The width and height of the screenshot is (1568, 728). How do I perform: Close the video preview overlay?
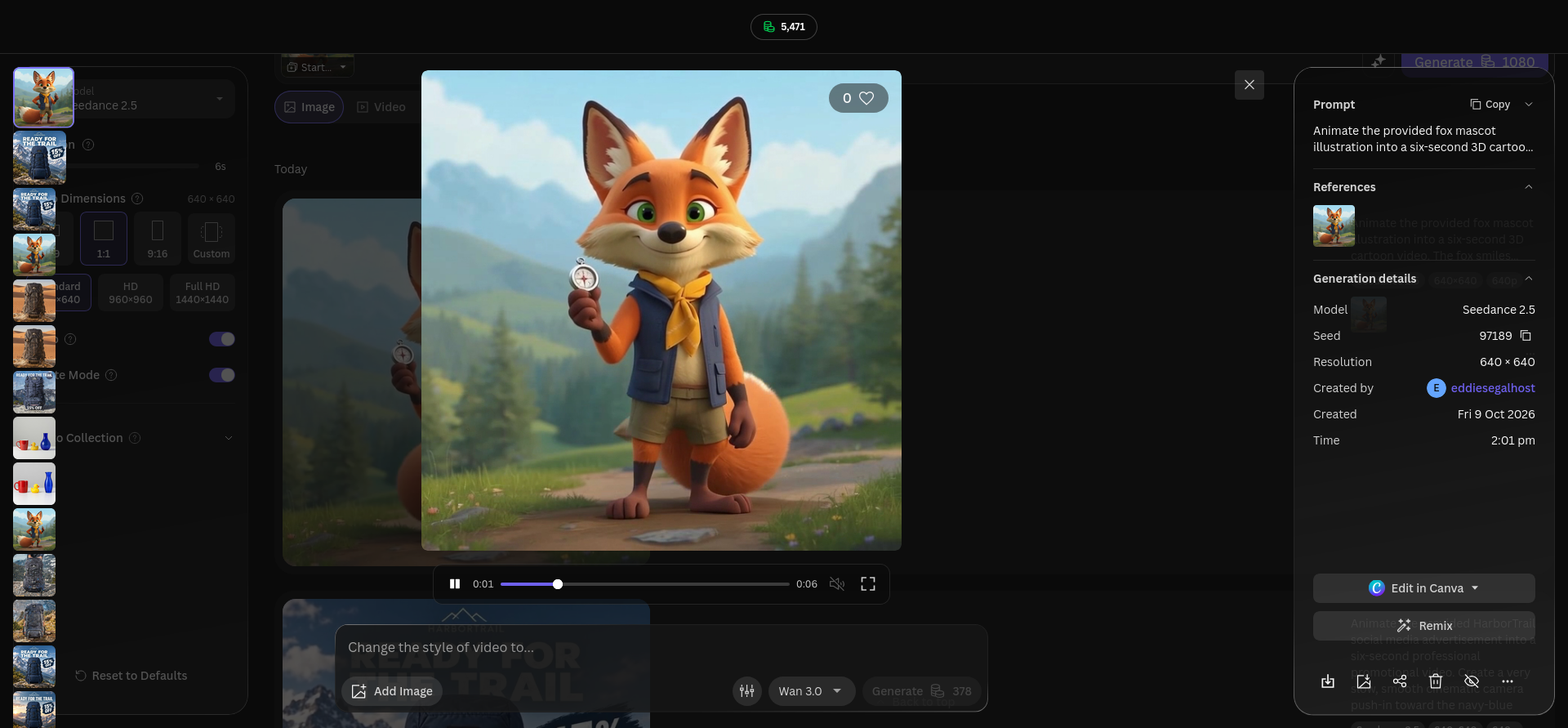(x=1249, y=85)
